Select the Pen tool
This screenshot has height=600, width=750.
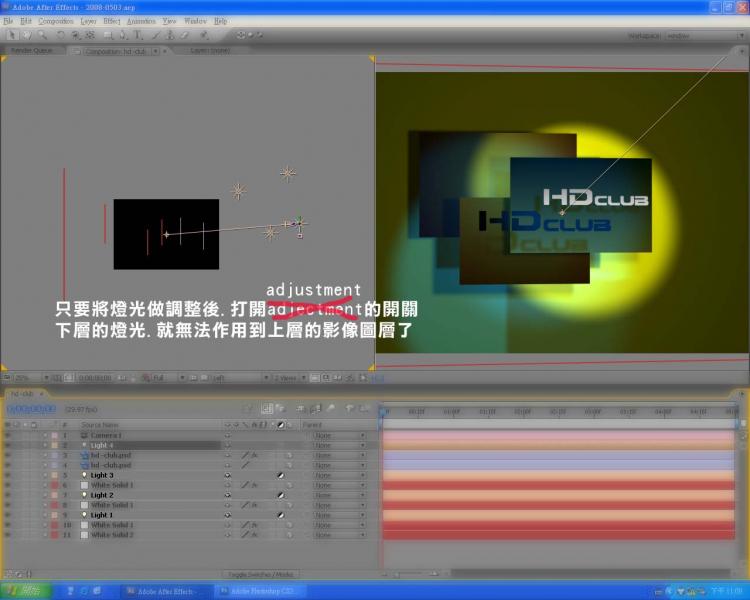tap(123, 34)
